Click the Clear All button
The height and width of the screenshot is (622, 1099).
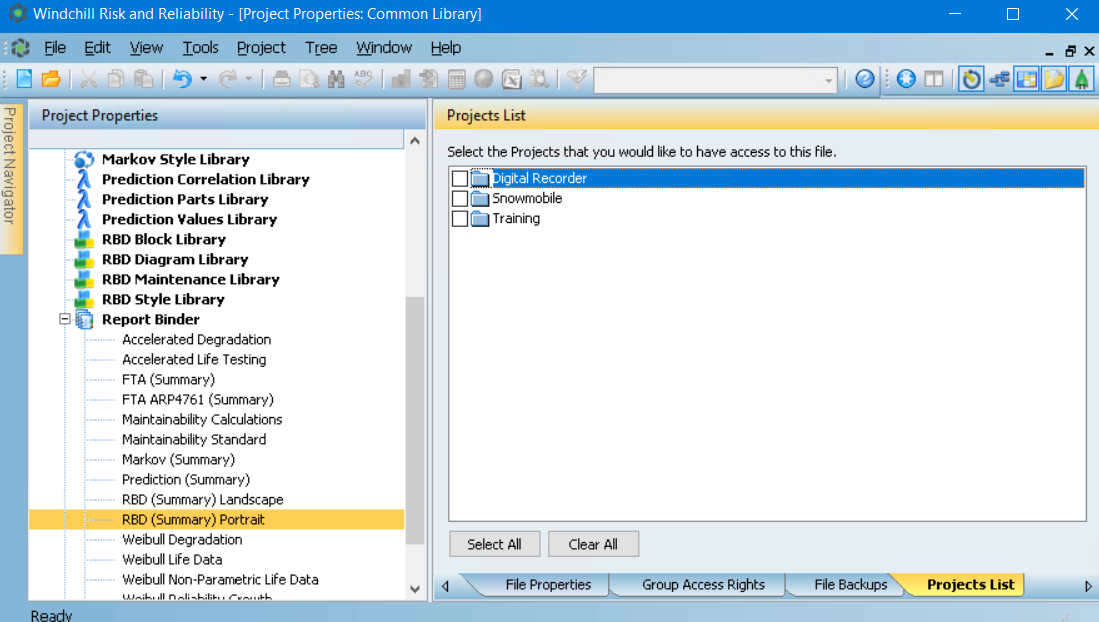point(593,544)
